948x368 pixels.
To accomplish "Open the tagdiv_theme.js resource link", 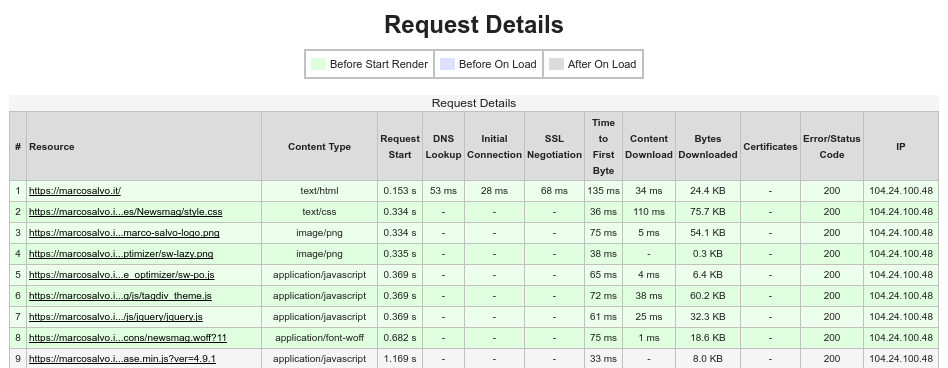I will point(120,296).
